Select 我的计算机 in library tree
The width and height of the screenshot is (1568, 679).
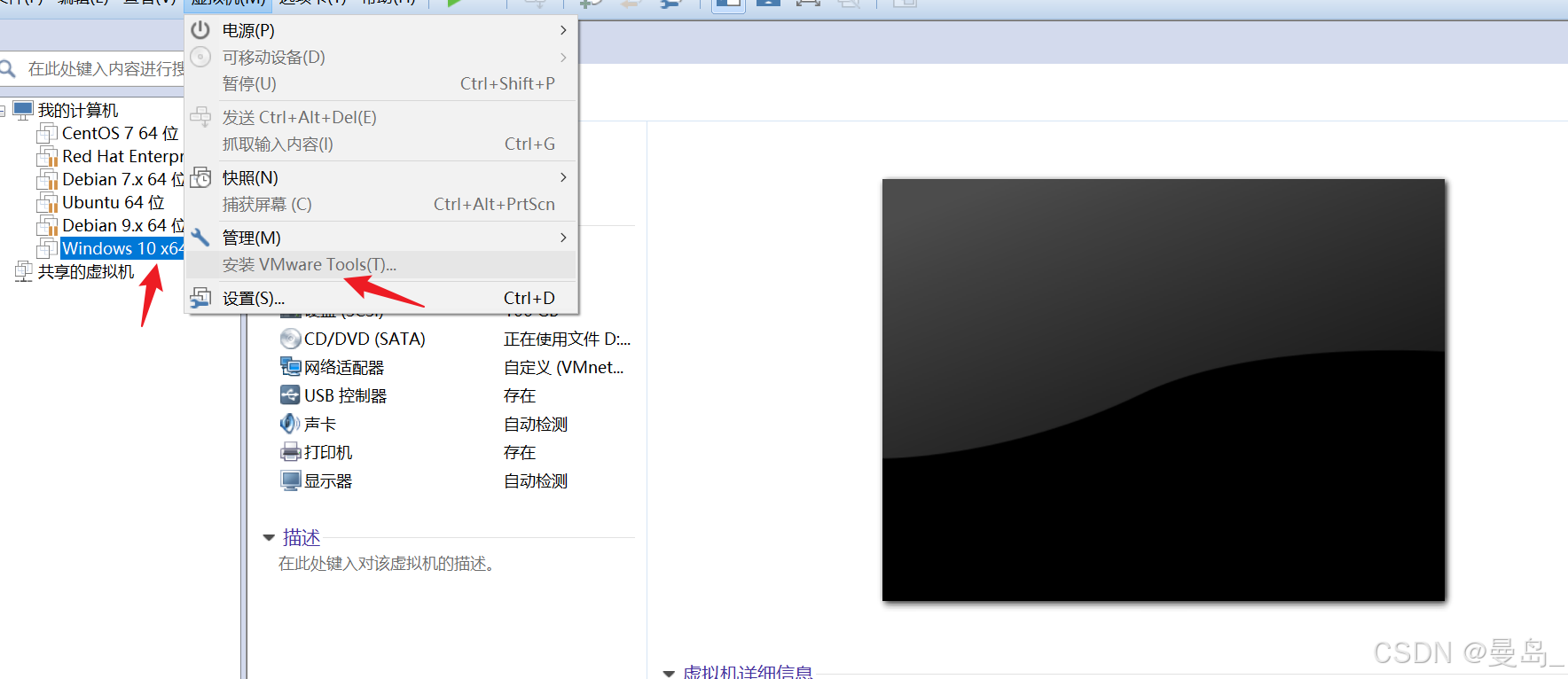[78, 110]
